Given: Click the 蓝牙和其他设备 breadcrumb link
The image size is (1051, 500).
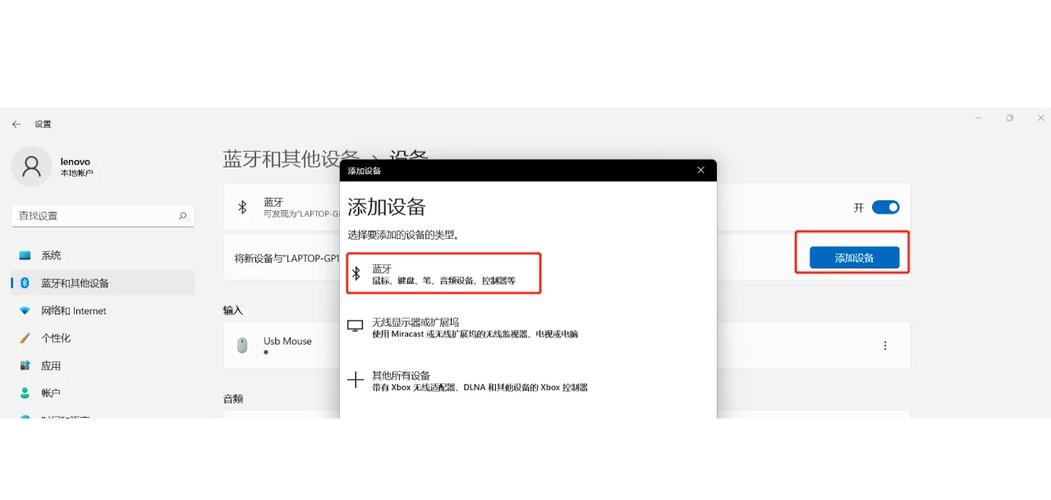Looking at the screenshot, I should 292,159.
